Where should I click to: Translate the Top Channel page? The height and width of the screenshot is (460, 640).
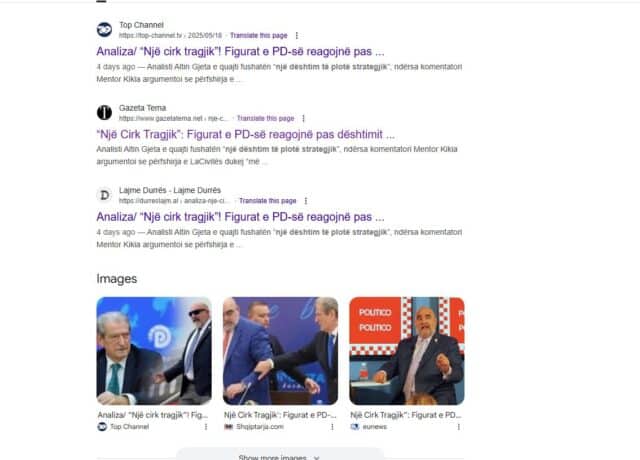point(259,36)
